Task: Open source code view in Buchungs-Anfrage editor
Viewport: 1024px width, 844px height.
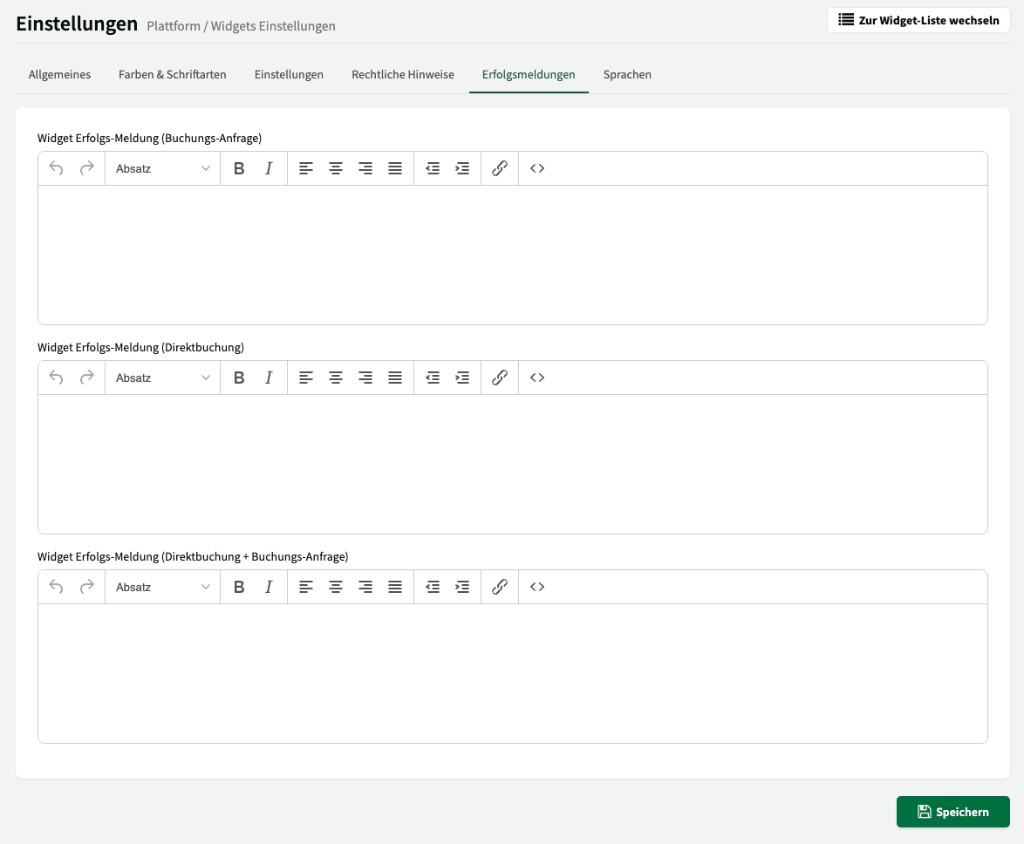Action: [537, 169]
